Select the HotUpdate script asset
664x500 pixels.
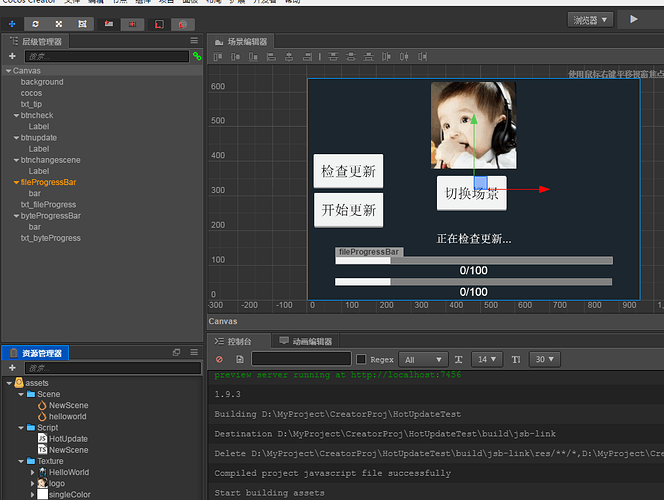coord(68,439)
